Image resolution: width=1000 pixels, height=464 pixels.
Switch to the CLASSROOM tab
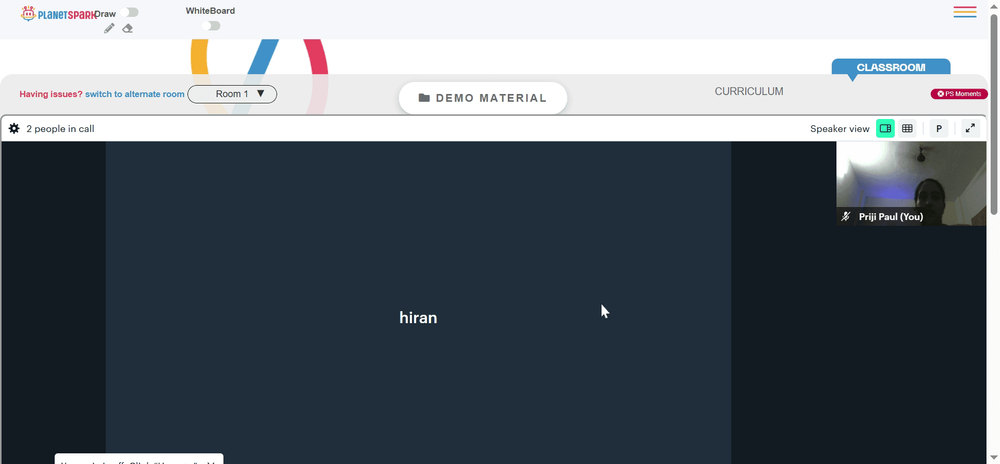coord(890,68)
